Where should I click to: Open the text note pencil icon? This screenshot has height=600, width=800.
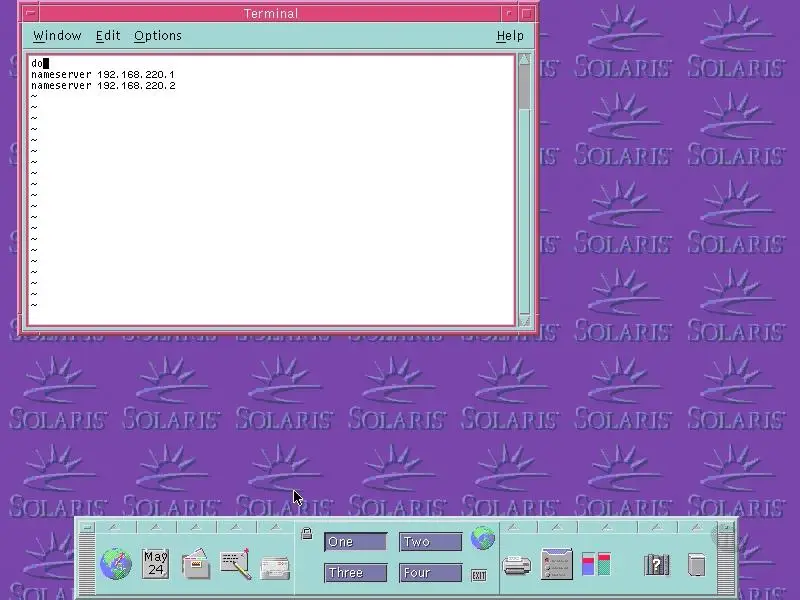(236, 564)
